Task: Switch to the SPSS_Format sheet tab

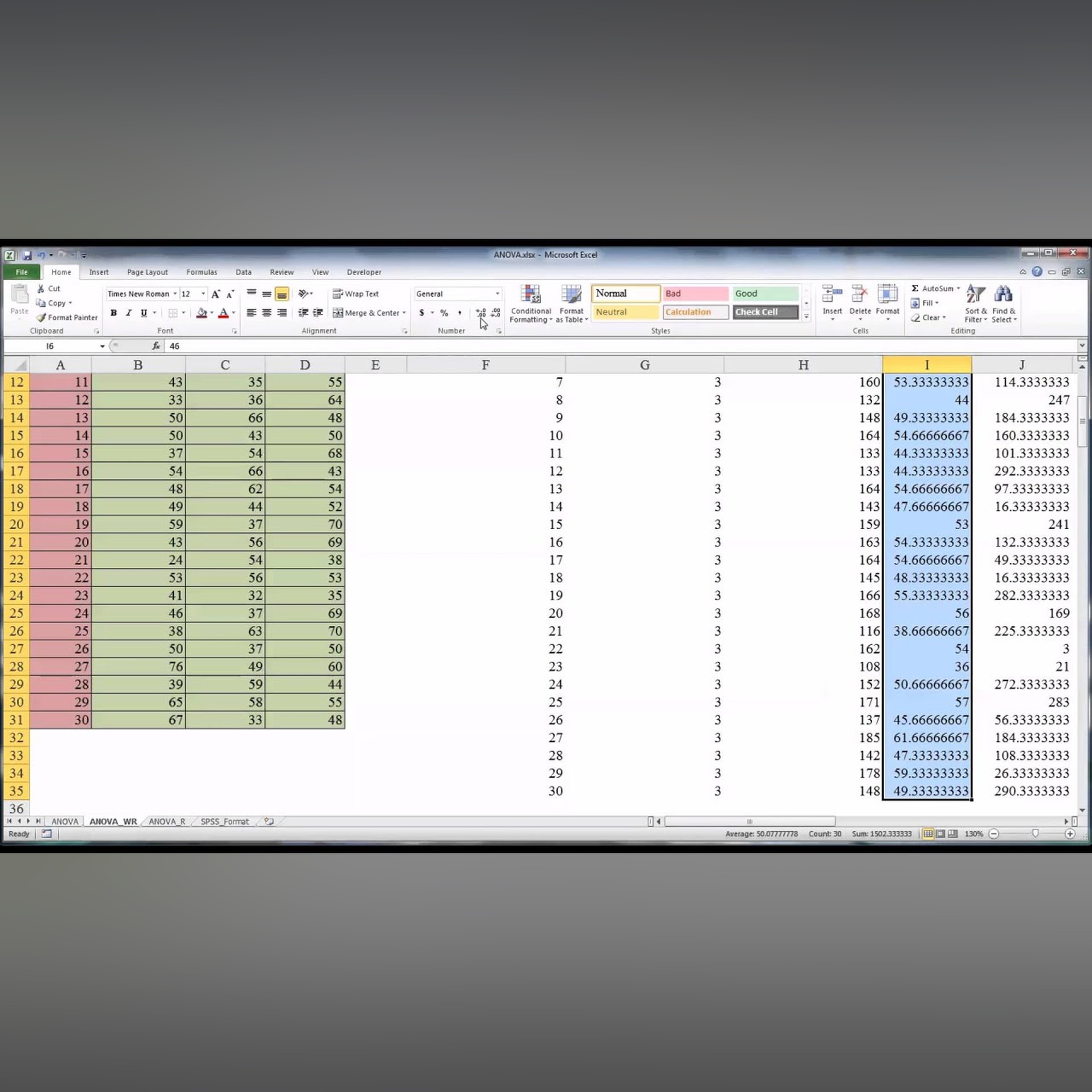Action: coord(224,821)
